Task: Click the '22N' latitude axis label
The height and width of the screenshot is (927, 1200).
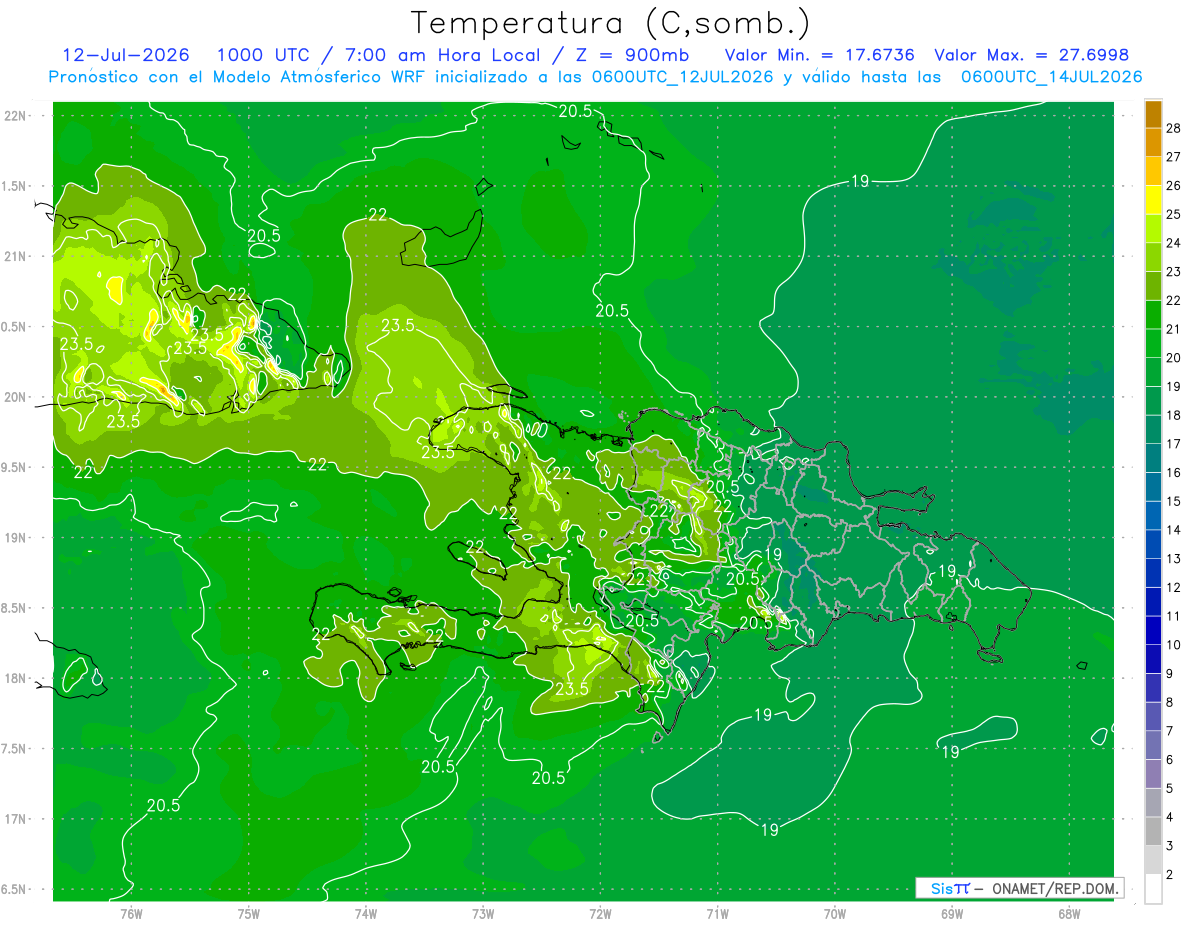Action: [17, 116]
